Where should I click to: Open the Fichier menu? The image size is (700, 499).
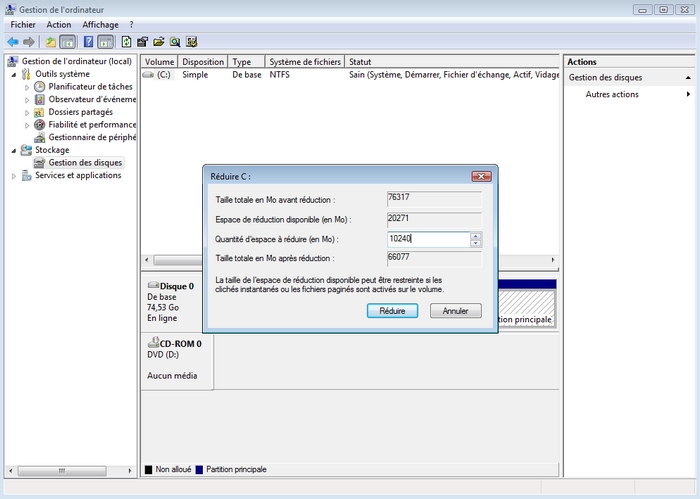click(x=23, y=24)
